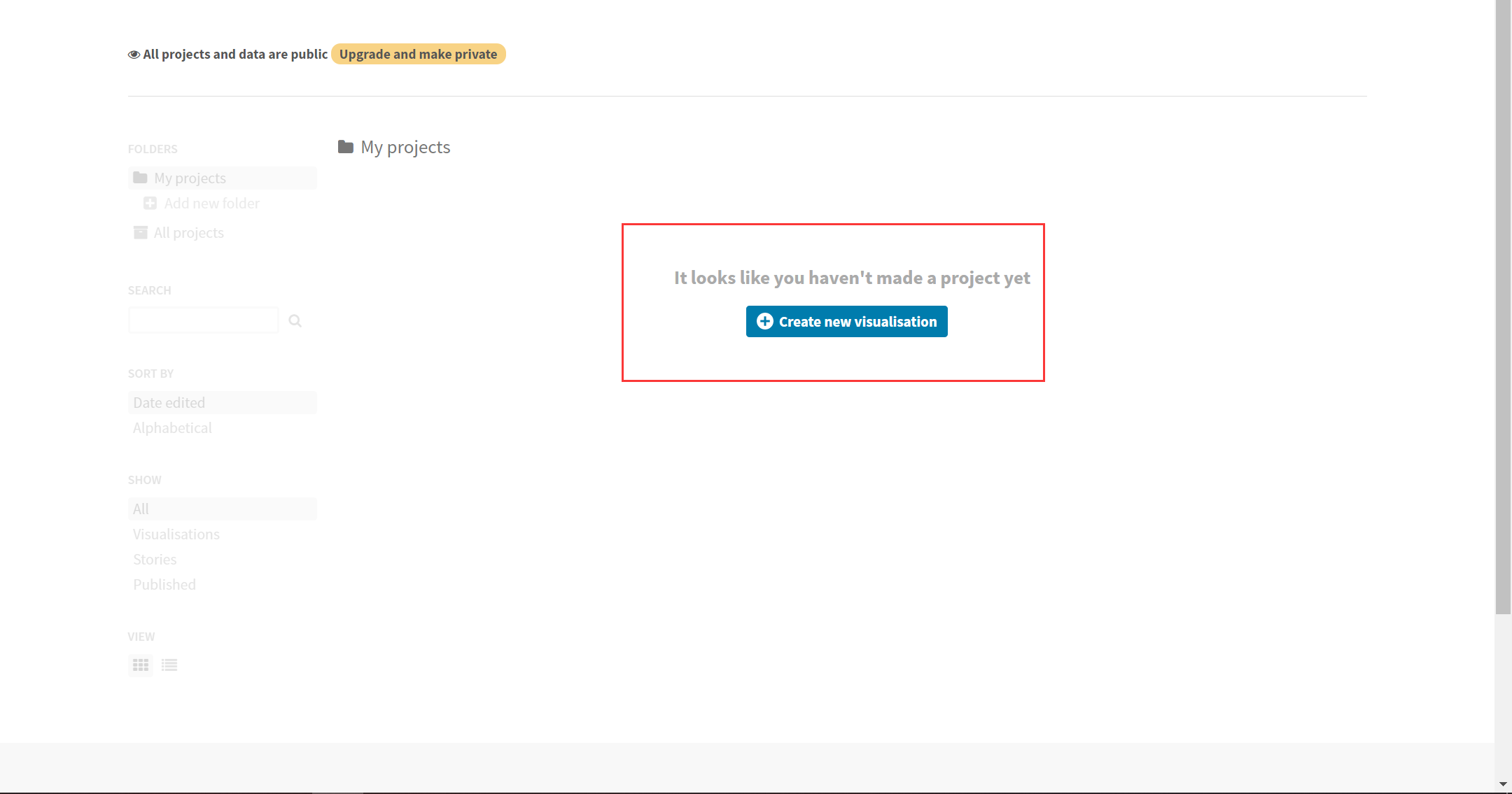
Task: Sort projects by Date edited
Action: (169, 403)
